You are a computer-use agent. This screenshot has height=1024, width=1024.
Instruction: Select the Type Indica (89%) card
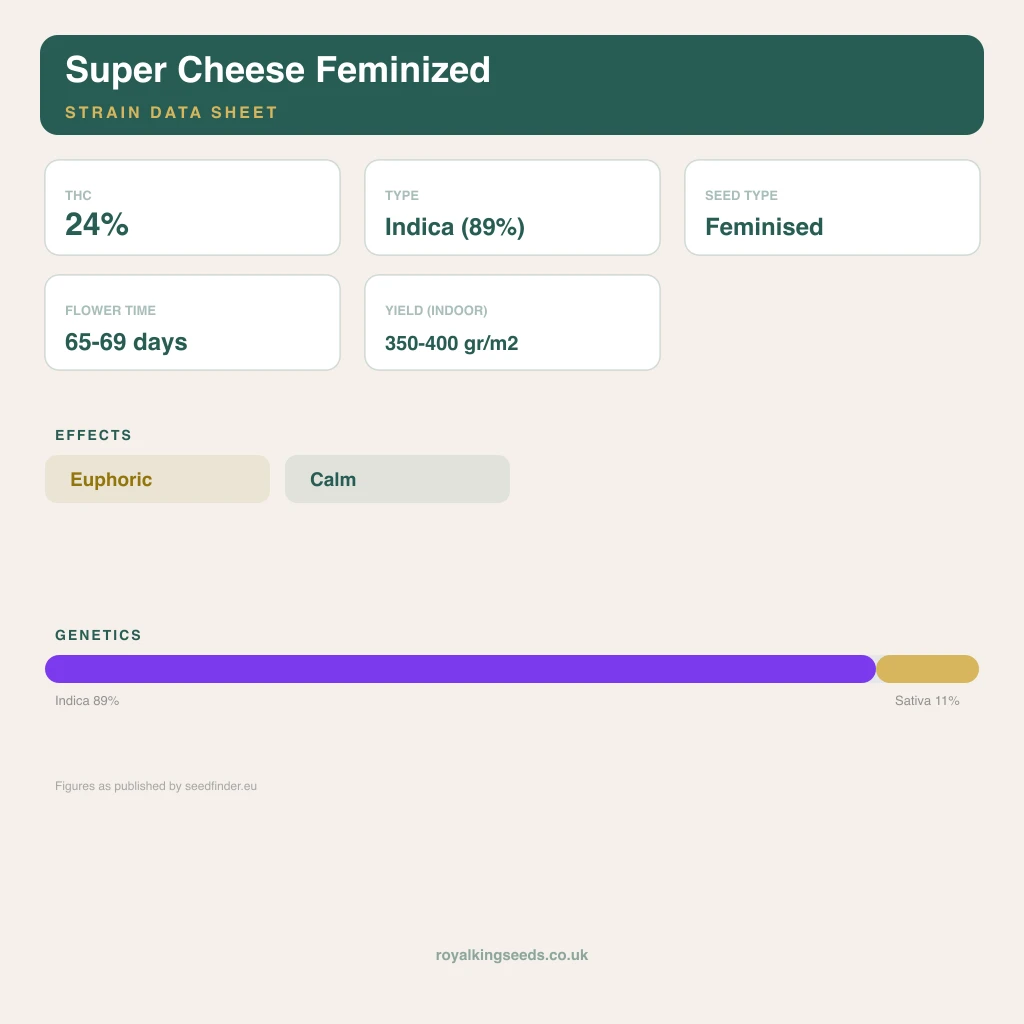(513, 208)
